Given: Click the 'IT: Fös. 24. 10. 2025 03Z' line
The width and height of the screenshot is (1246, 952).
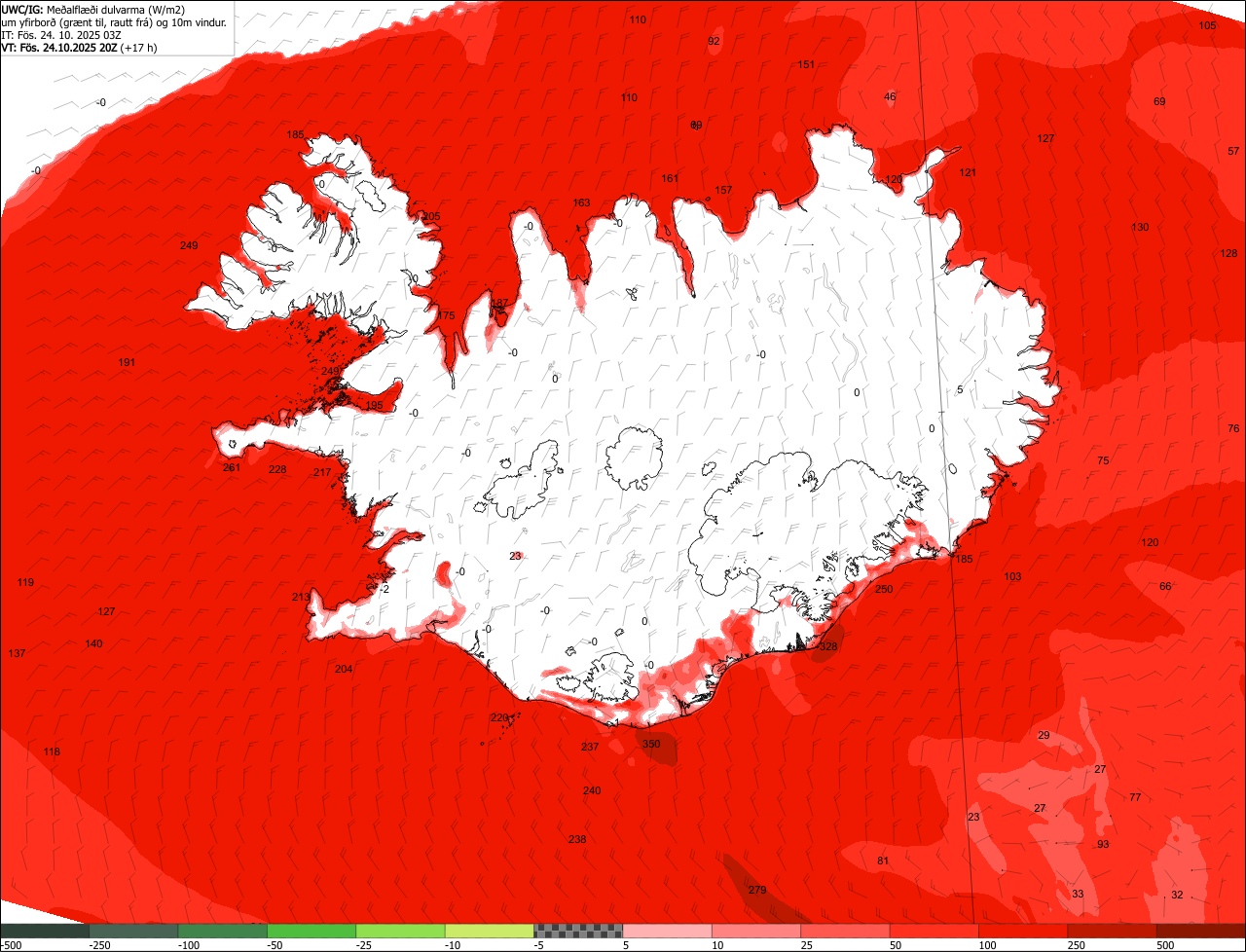Looking at the screenshot, I should coord(61,34).
